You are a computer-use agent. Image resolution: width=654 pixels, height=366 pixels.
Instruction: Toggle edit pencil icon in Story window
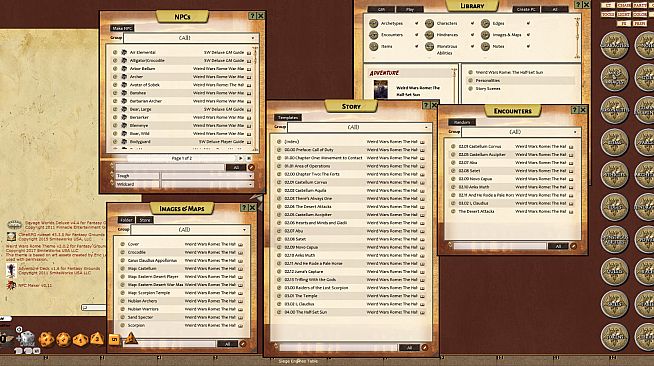click(424, 347)
